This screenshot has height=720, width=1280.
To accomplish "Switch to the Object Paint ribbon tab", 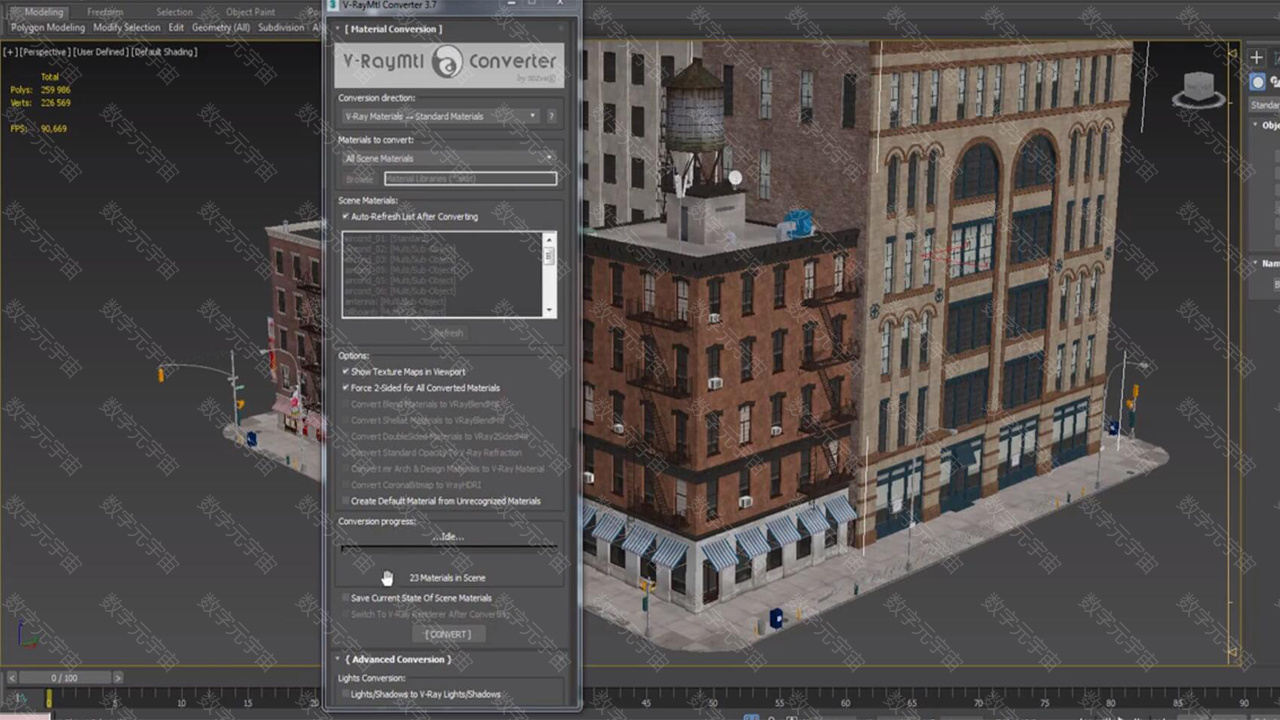I will tap(250, 12).
